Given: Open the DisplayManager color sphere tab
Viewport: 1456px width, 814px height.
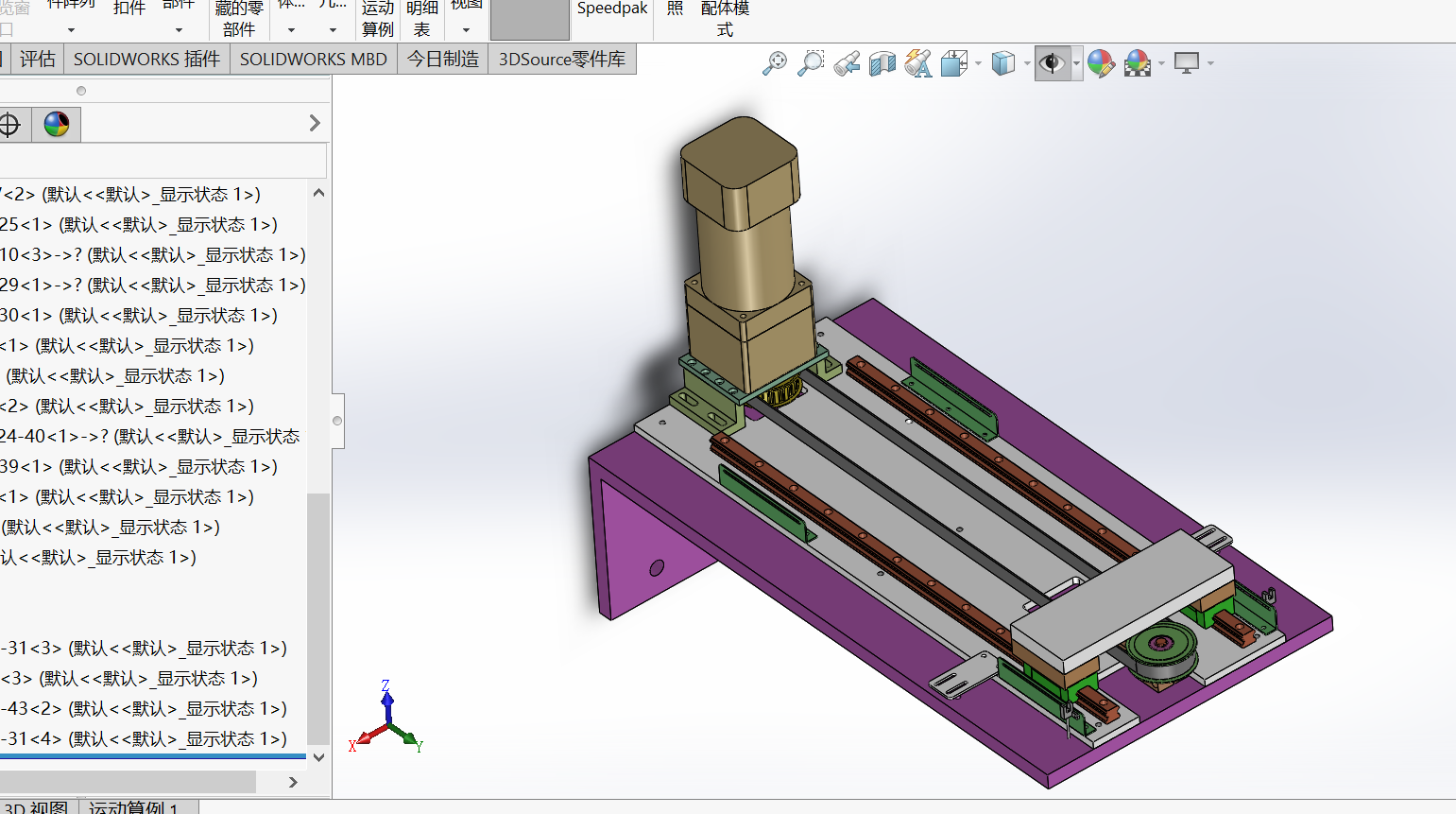Looking at the screenshot, I should pos(57,125).
